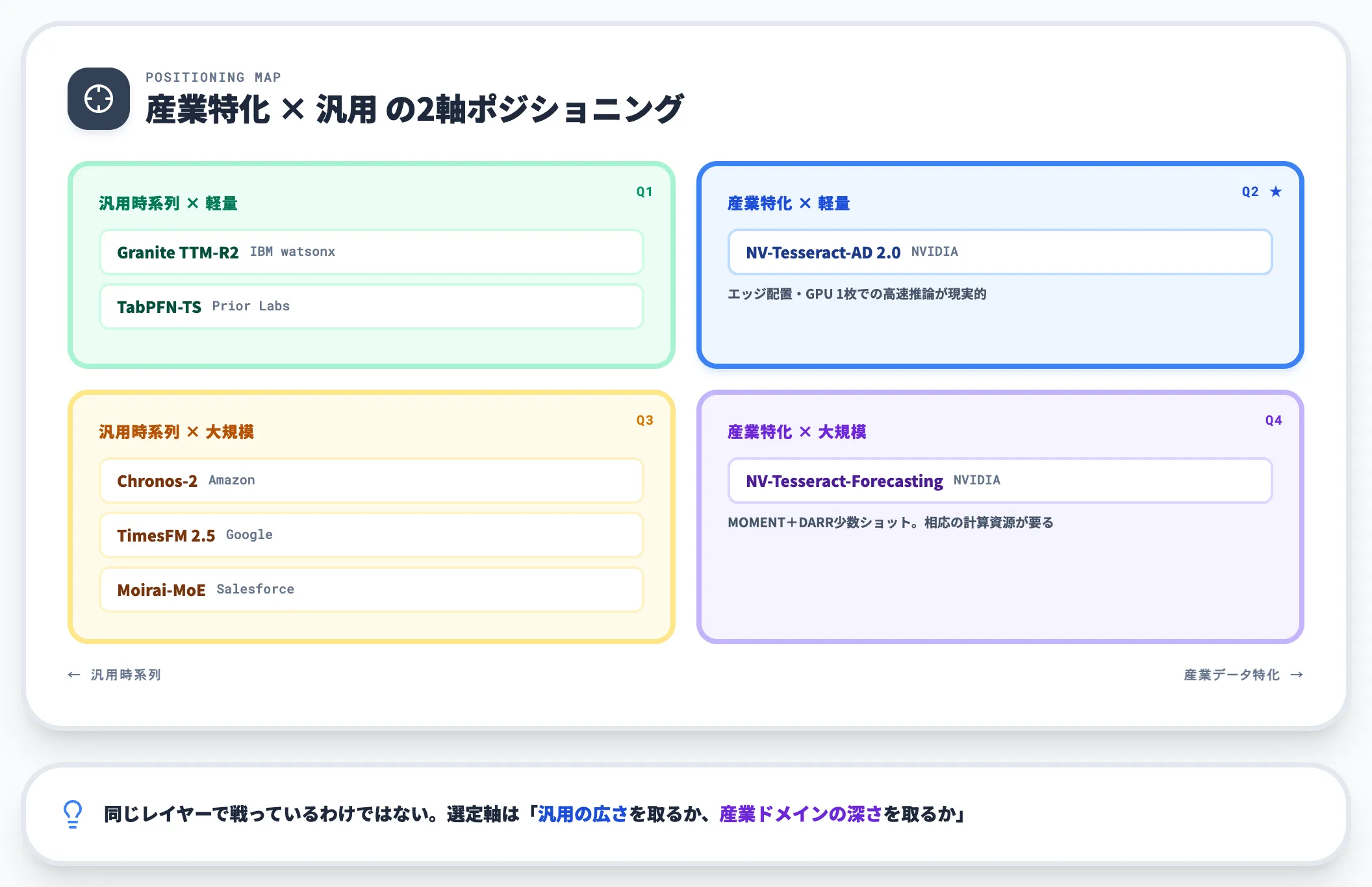Click the IBM watsonx vendor label

(x=292, y=252)
